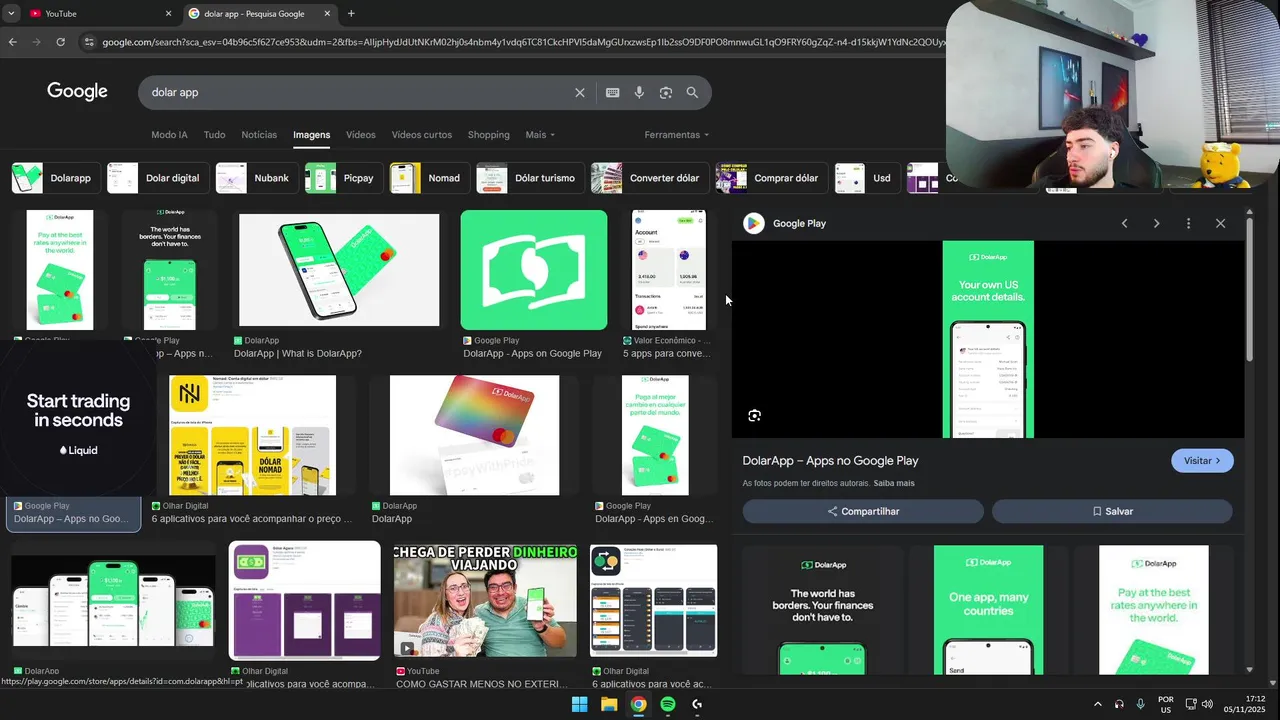Reload the page with the refresh icon

(x=60, y=42)
